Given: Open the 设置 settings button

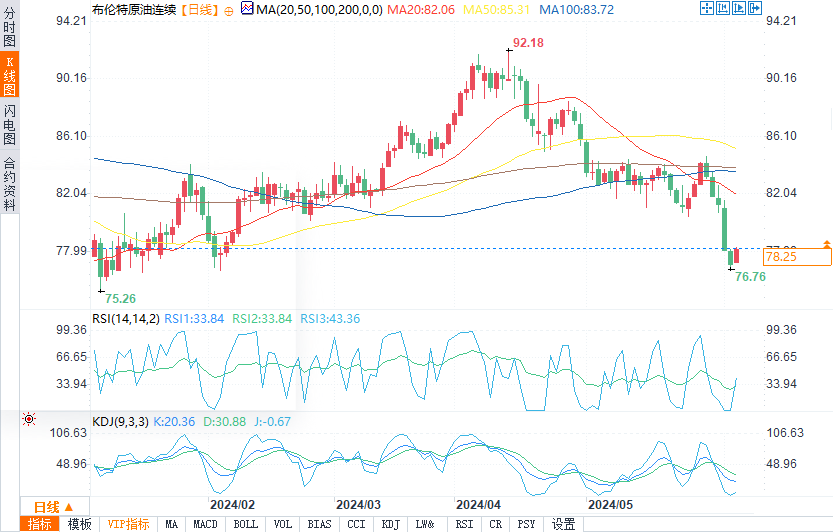Looking at the screenshot, I should 563,524.
